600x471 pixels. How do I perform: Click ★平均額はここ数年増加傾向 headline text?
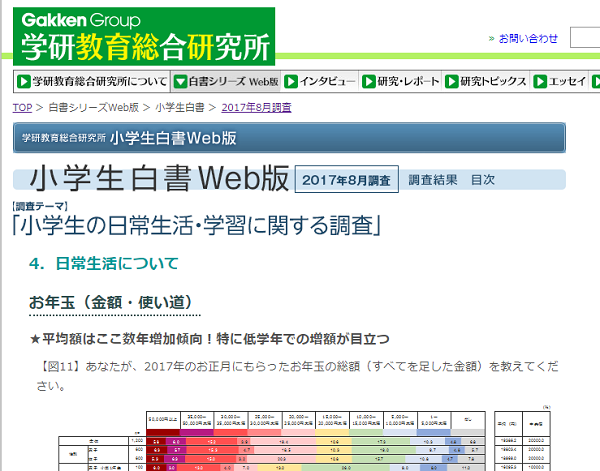click(210, 339)
